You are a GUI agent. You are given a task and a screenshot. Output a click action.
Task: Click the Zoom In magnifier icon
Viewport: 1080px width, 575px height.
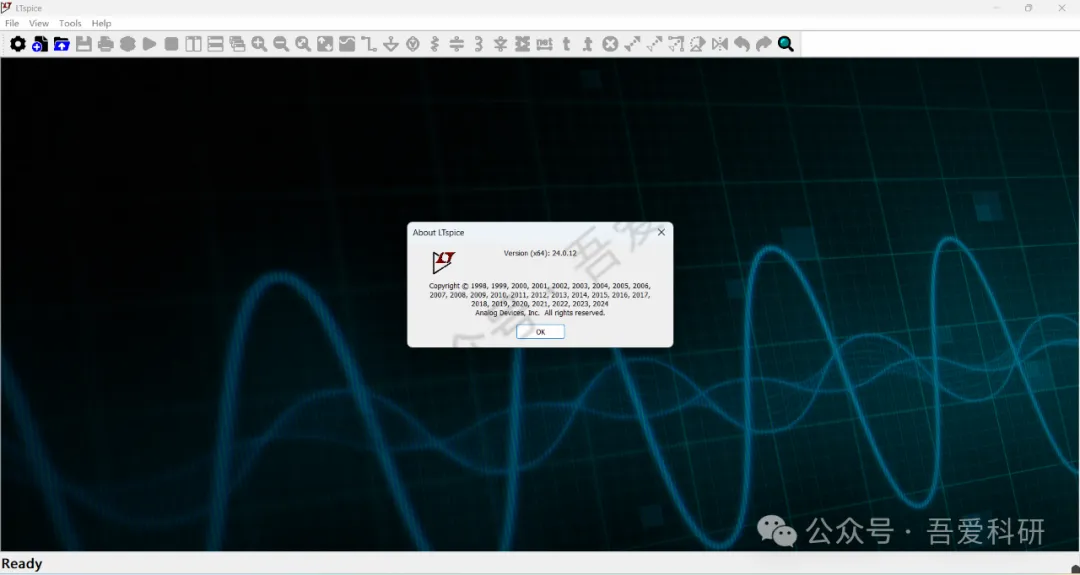click(259, 44)
